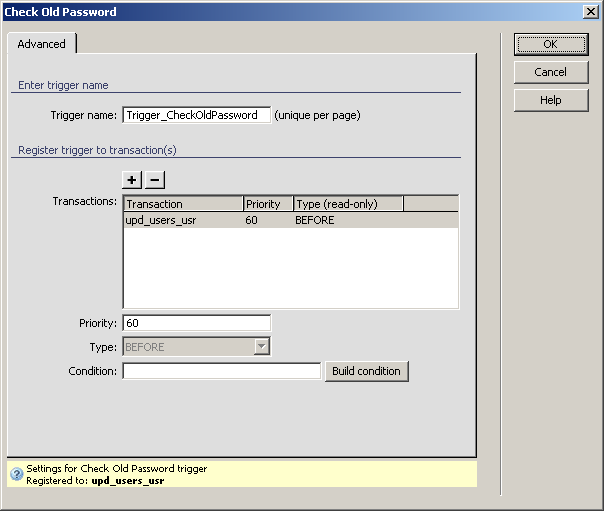Click the BEFORE cell in the transactions list
Screen dimensions: 604x511
pyautogui.click(x=315, y=220)
